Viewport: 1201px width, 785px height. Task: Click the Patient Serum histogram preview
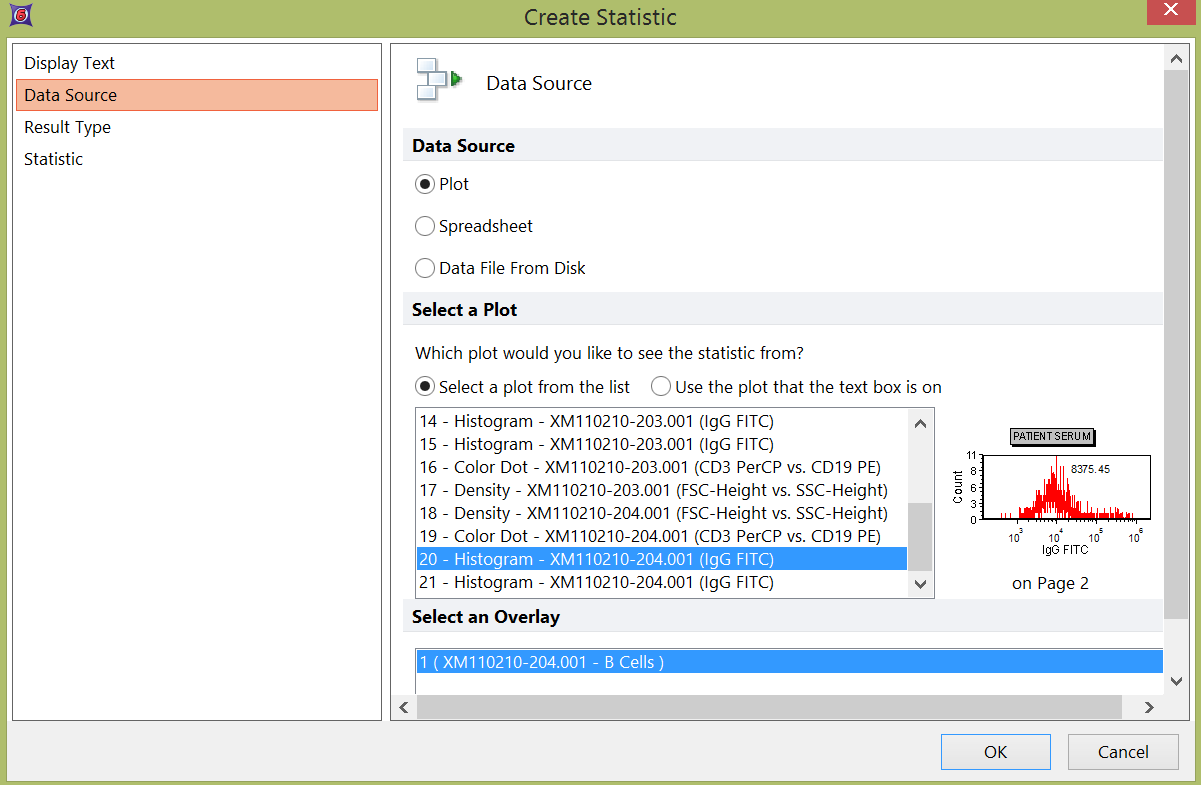(x=1050, y=492)
